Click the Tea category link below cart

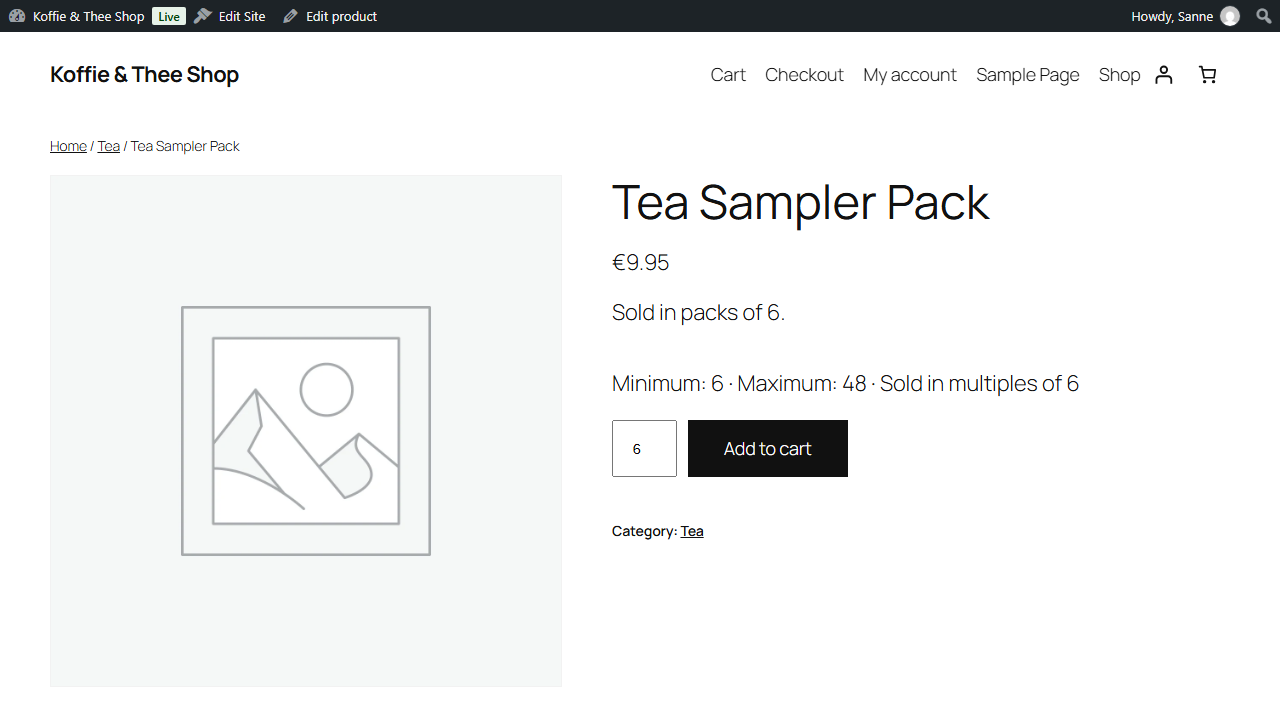point(692,531)
